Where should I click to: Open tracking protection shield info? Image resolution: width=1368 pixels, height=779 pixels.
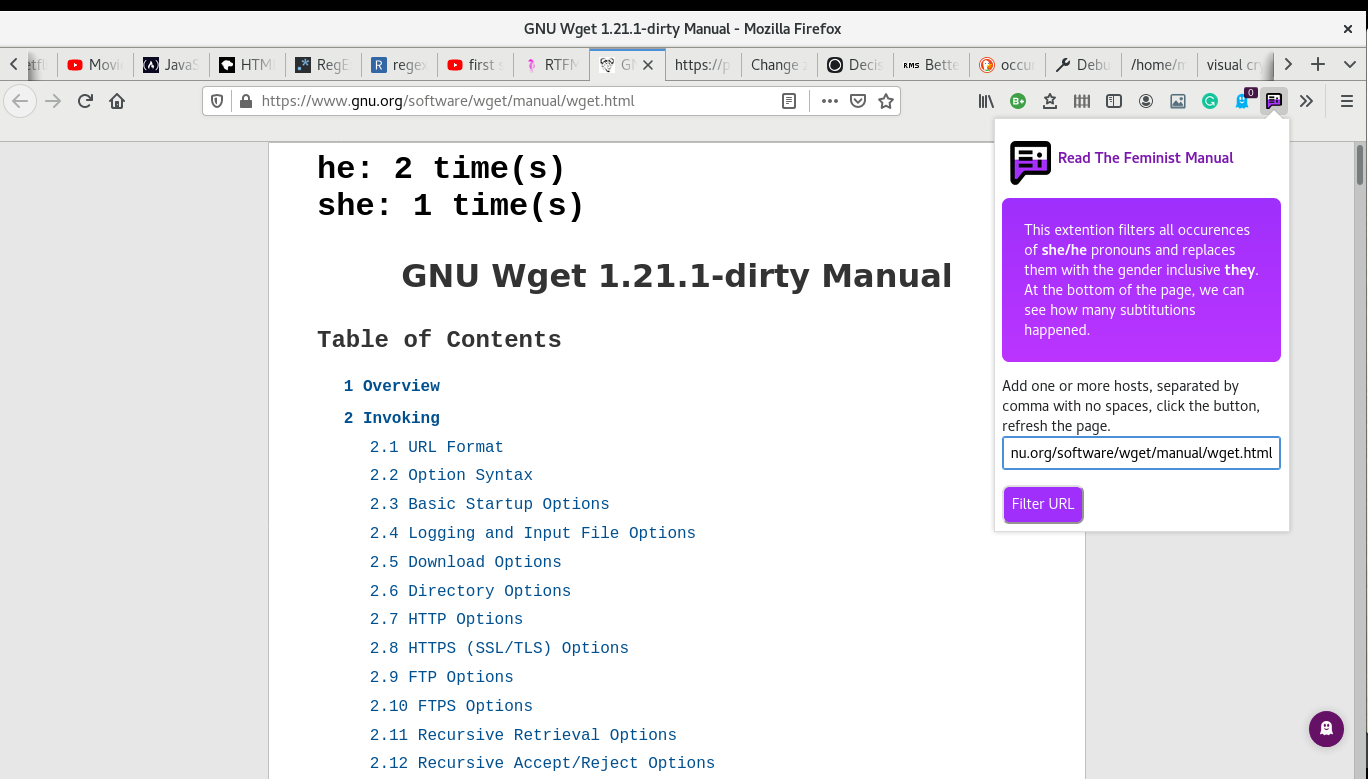pos(219,101)
